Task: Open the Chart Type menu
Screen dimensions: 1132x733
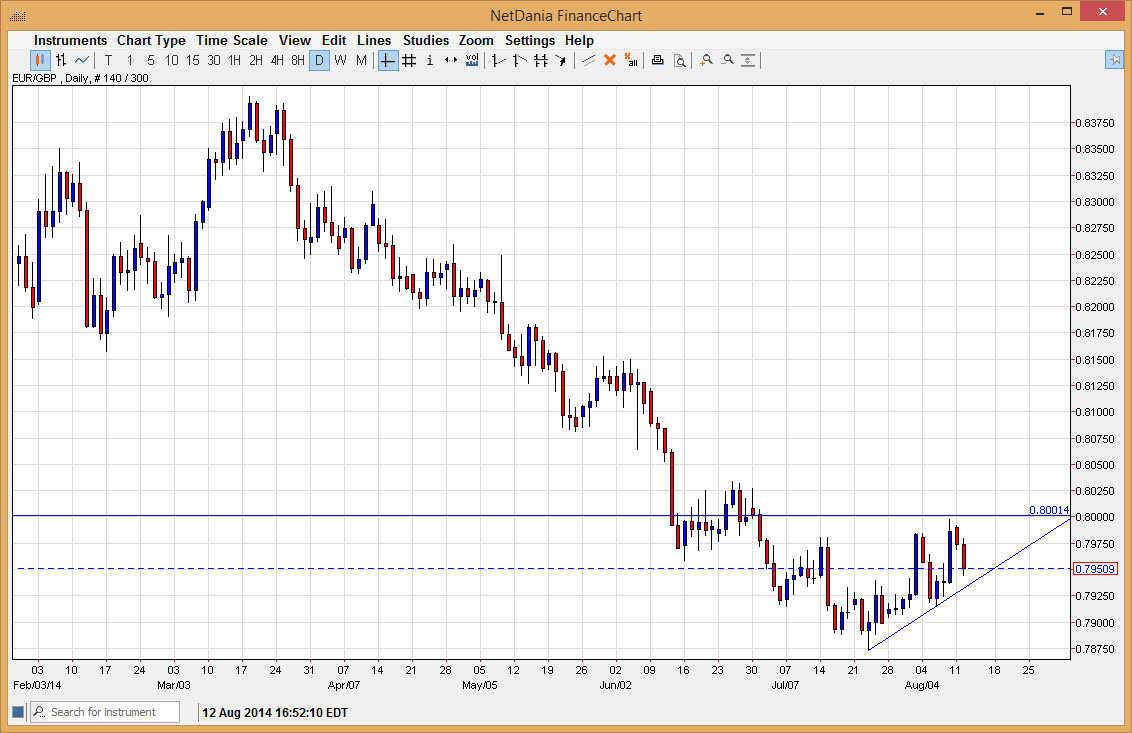Action: pyautogui.click(x=151, y=40)
